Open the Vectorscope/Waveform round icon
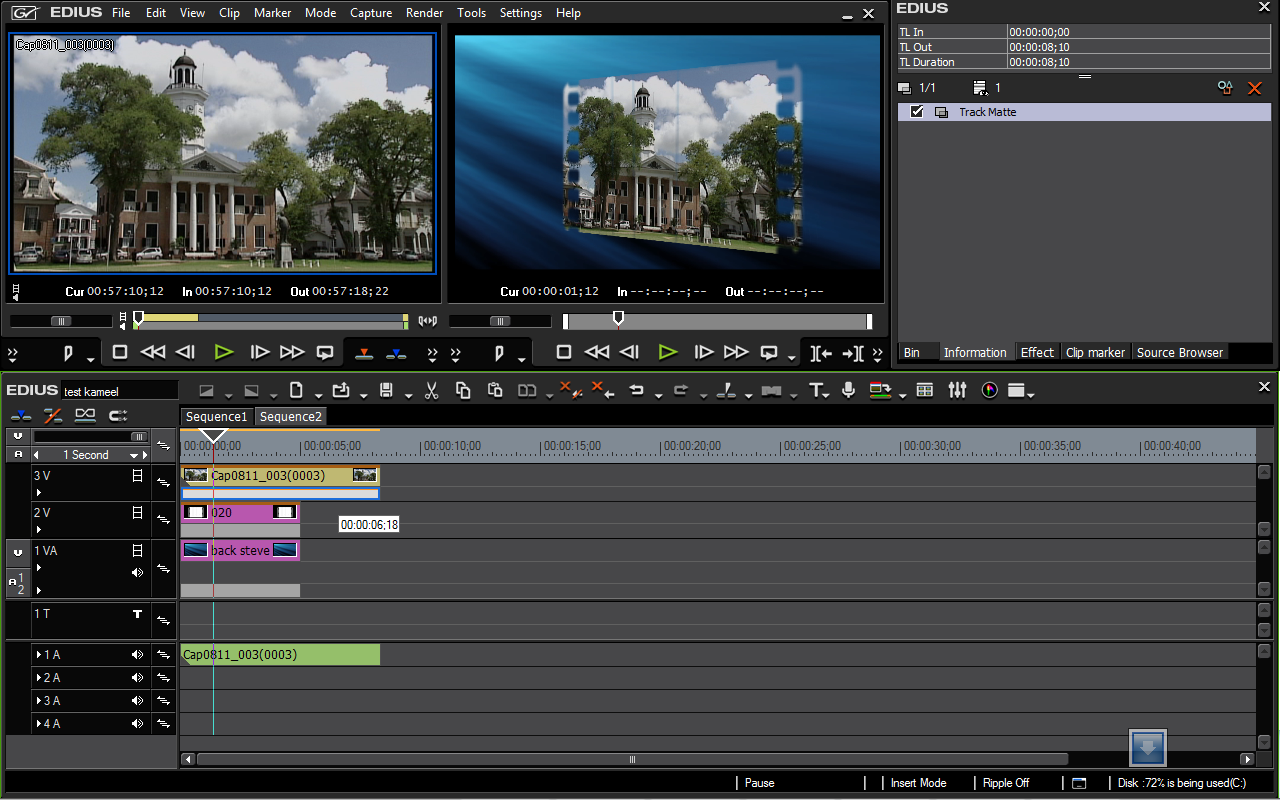The image size is (1280, 800). (990, 390)
